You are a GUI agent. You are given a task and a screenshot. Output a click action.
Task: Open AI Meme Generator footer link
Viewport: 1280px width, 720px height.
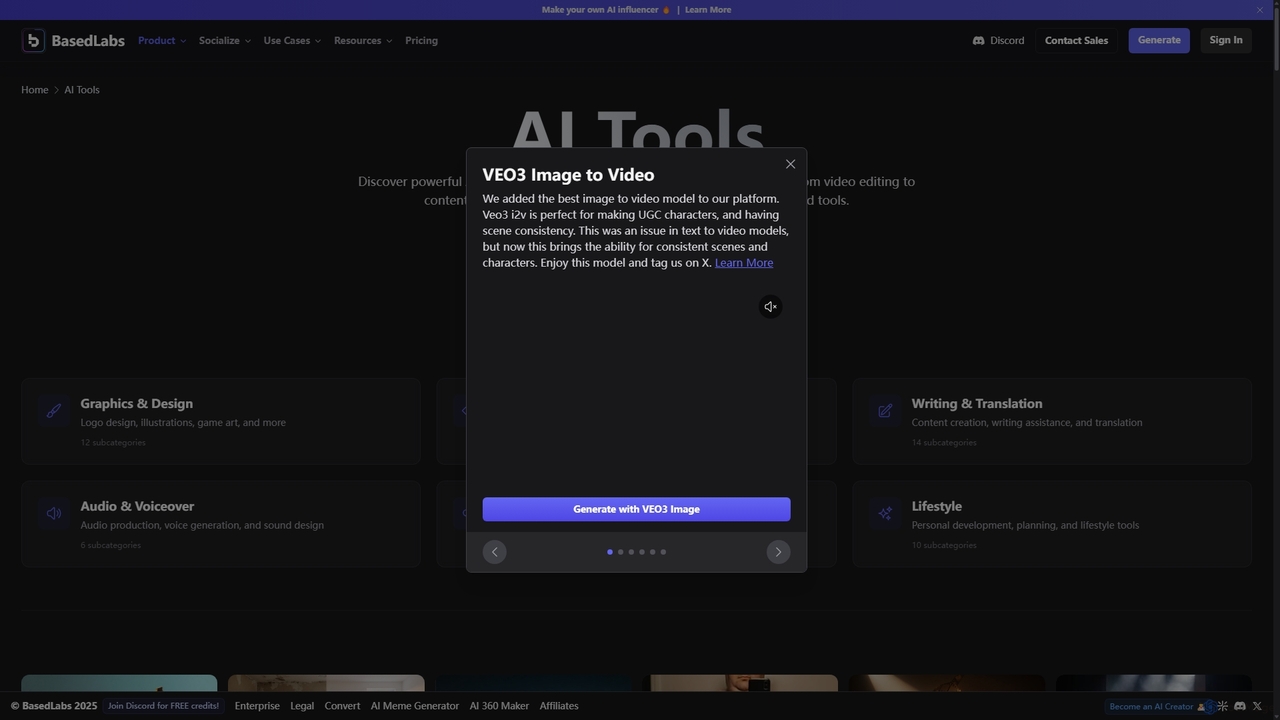pos(415,706)
